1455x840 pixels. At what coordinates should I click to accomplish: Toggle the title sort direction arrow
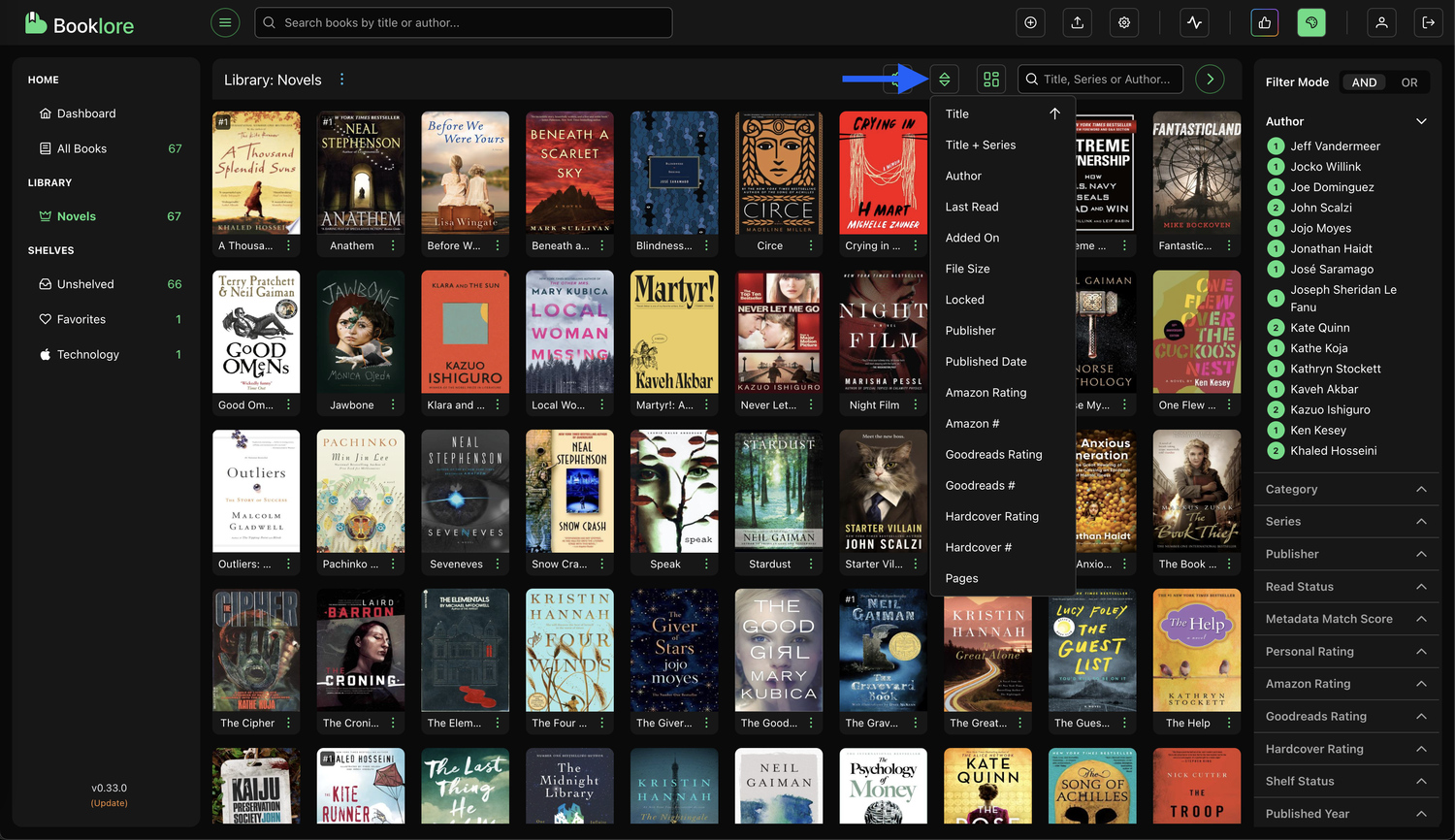pos(1054,113)
